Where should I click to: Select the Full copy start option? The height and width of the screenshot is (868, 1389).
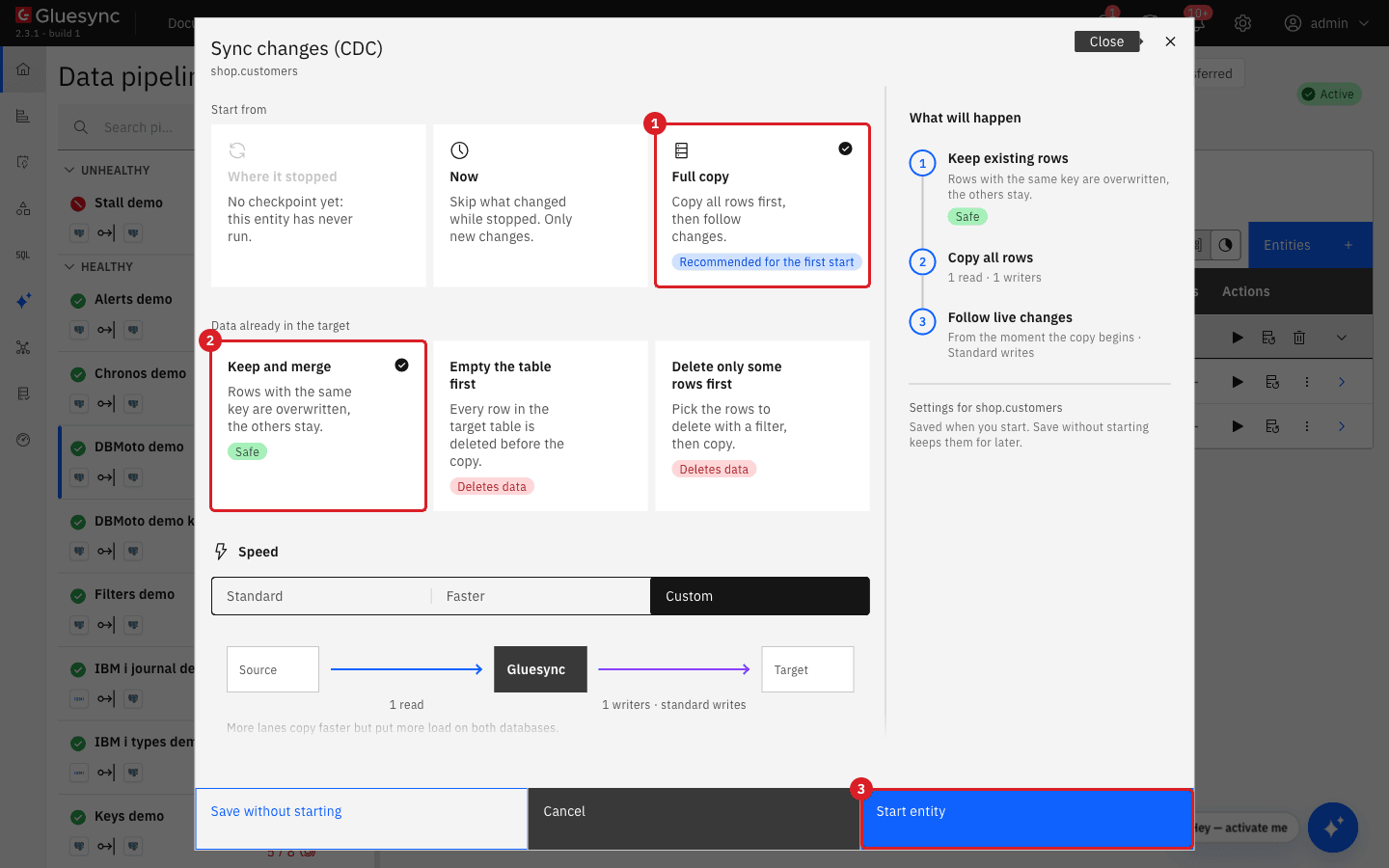tap(762, 205)
